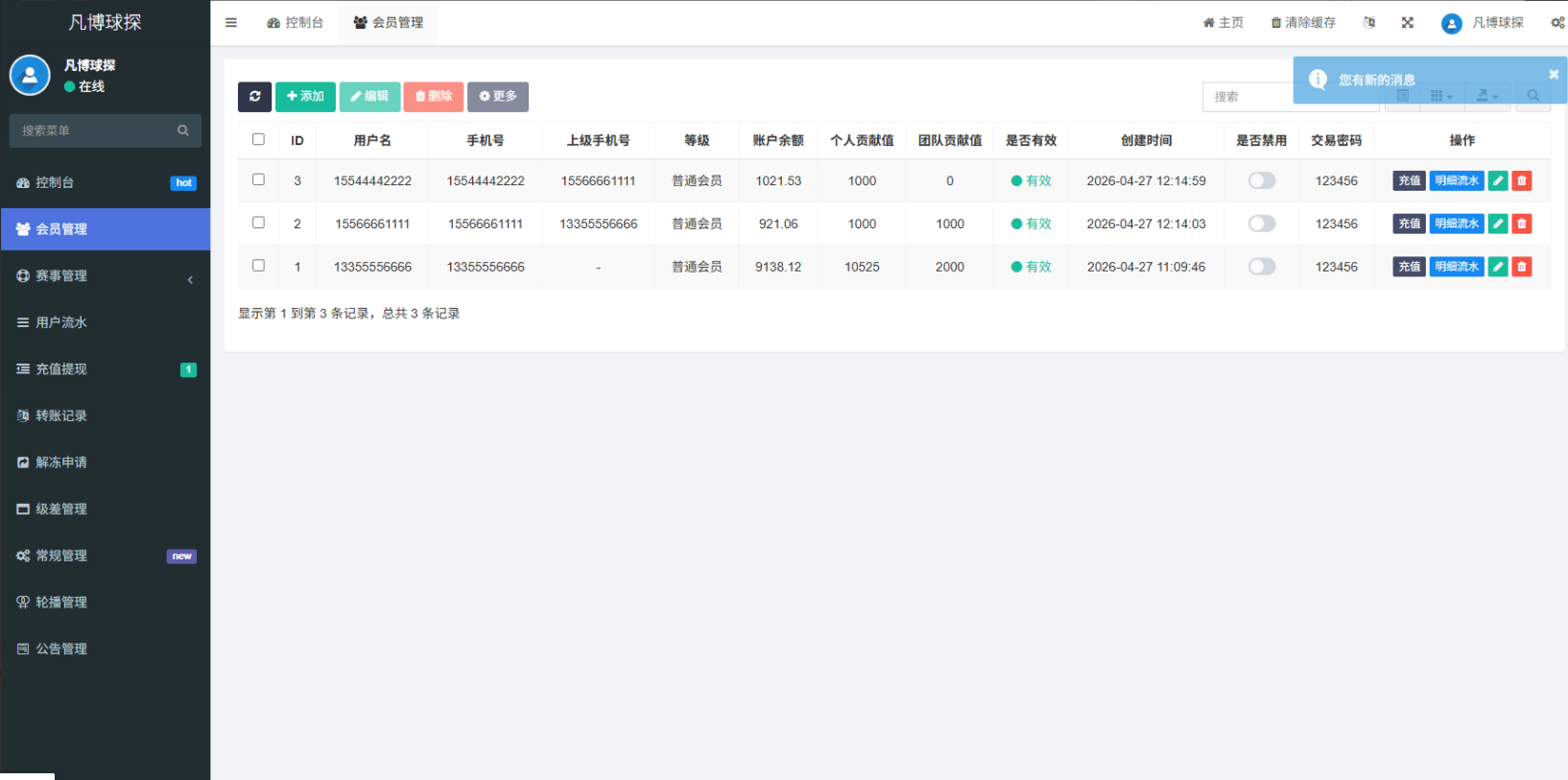Click timestamp 2026-04-27 12:14:03

[x=1147, y=224]
